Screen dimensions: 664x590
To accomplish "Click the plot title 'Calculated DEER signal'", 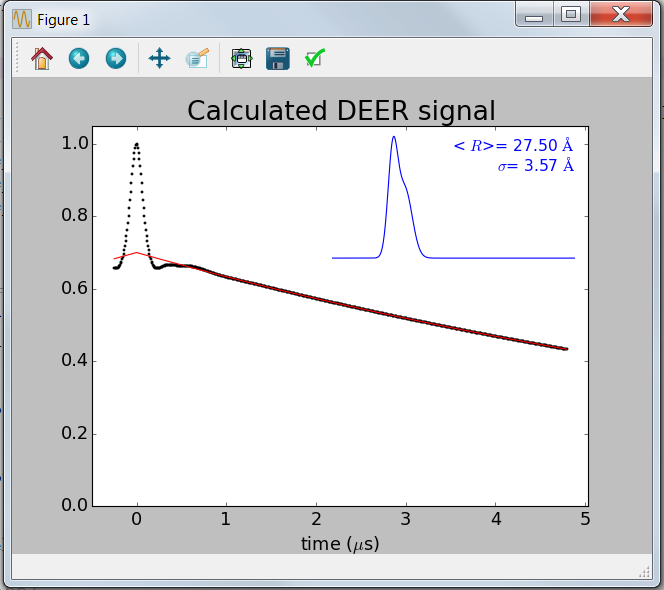I will click(341, 110).
